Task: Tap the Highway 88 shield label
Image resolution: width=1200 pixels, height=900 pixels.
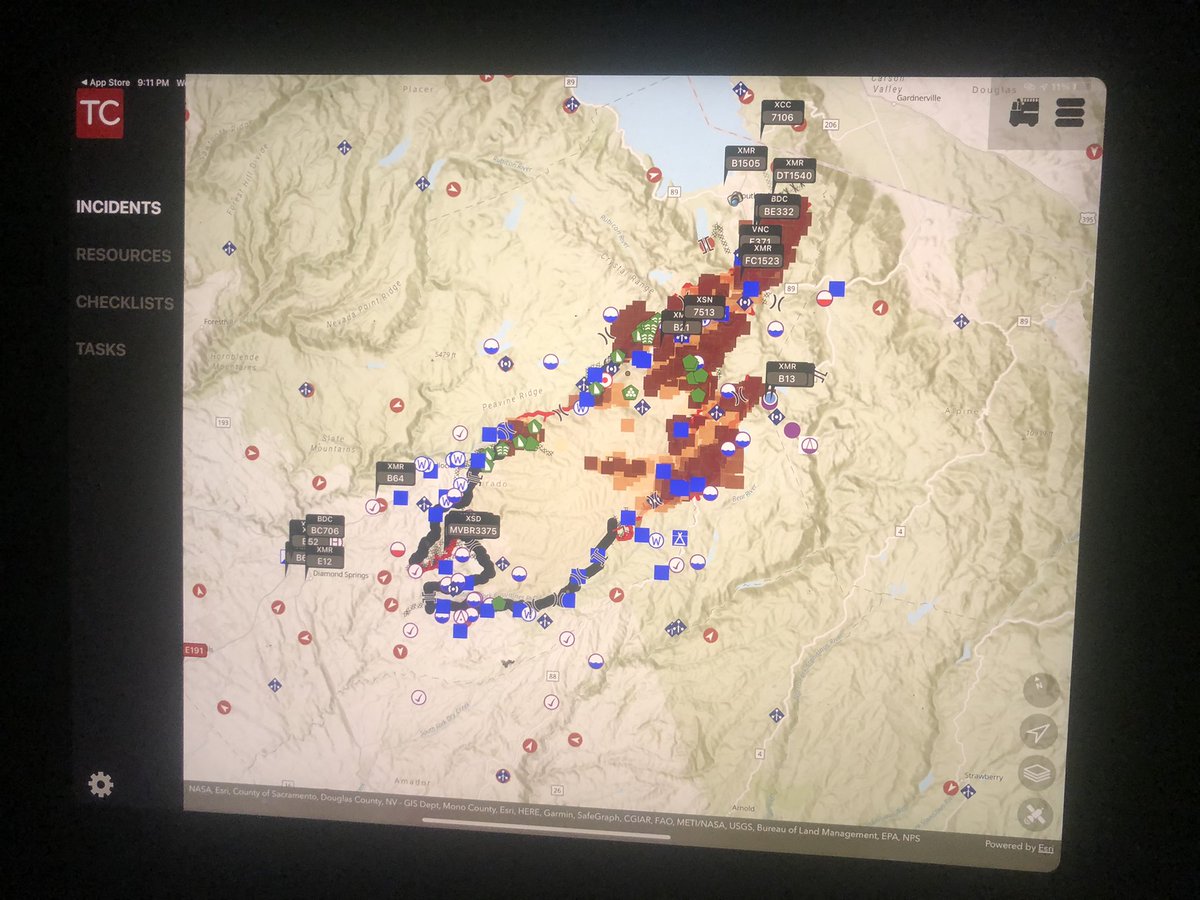Action: tap(553, 677)
